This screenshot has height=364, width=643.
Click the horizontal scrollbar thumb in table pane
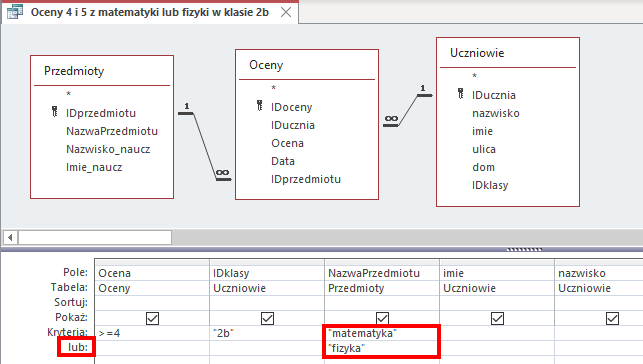tap(95, 237)
